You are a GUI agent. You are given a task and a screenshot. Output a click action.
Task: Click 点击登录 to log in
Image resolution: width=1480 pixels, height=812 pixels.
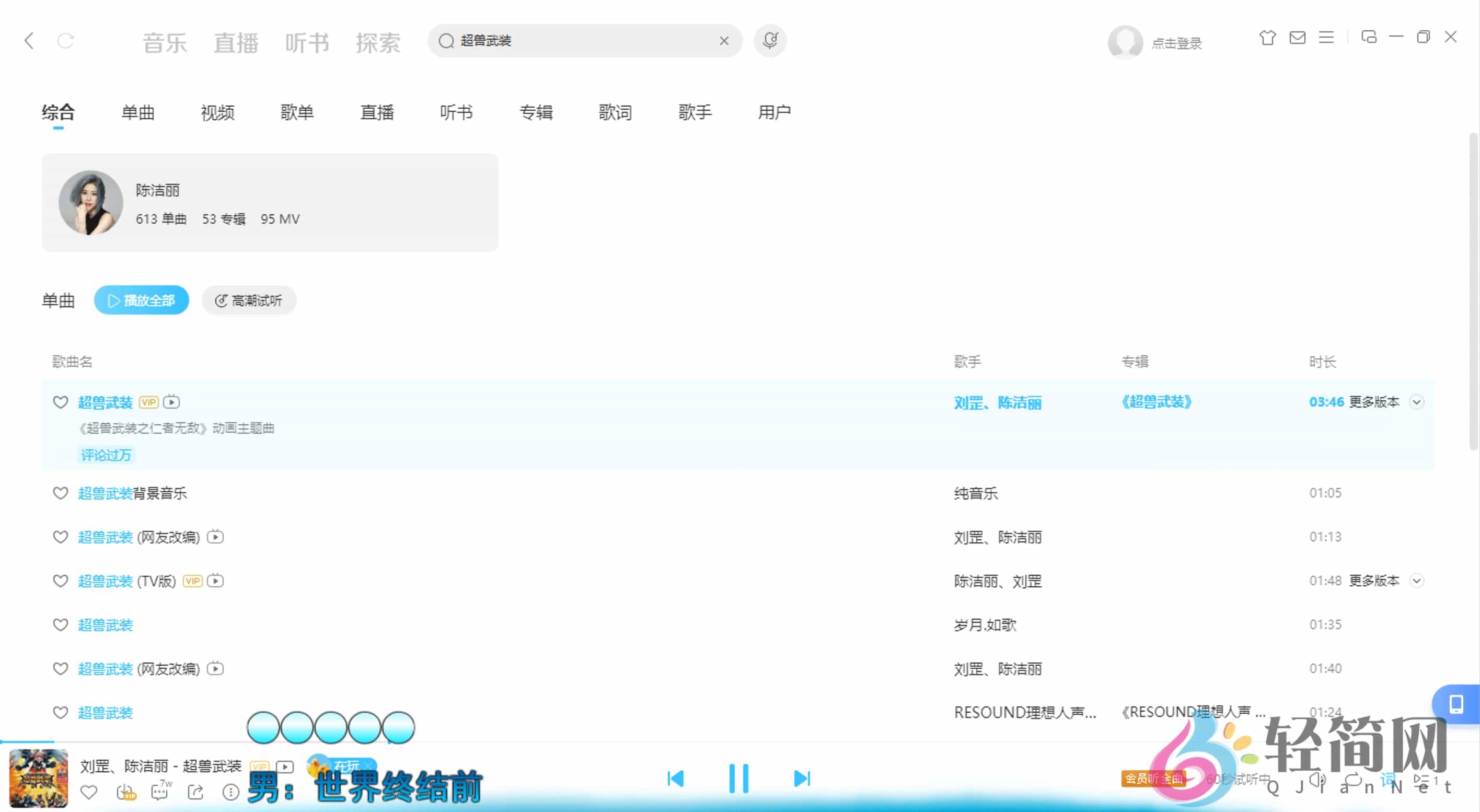pyautogui.click(x=1176, y=42)
